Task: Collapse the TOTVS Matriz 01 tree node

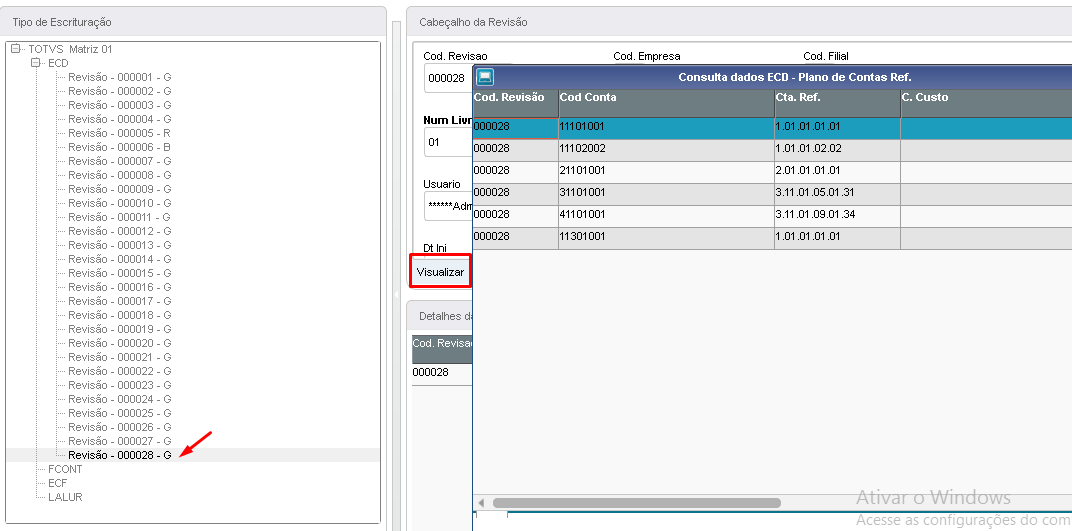Action: (x=16, y=49)
